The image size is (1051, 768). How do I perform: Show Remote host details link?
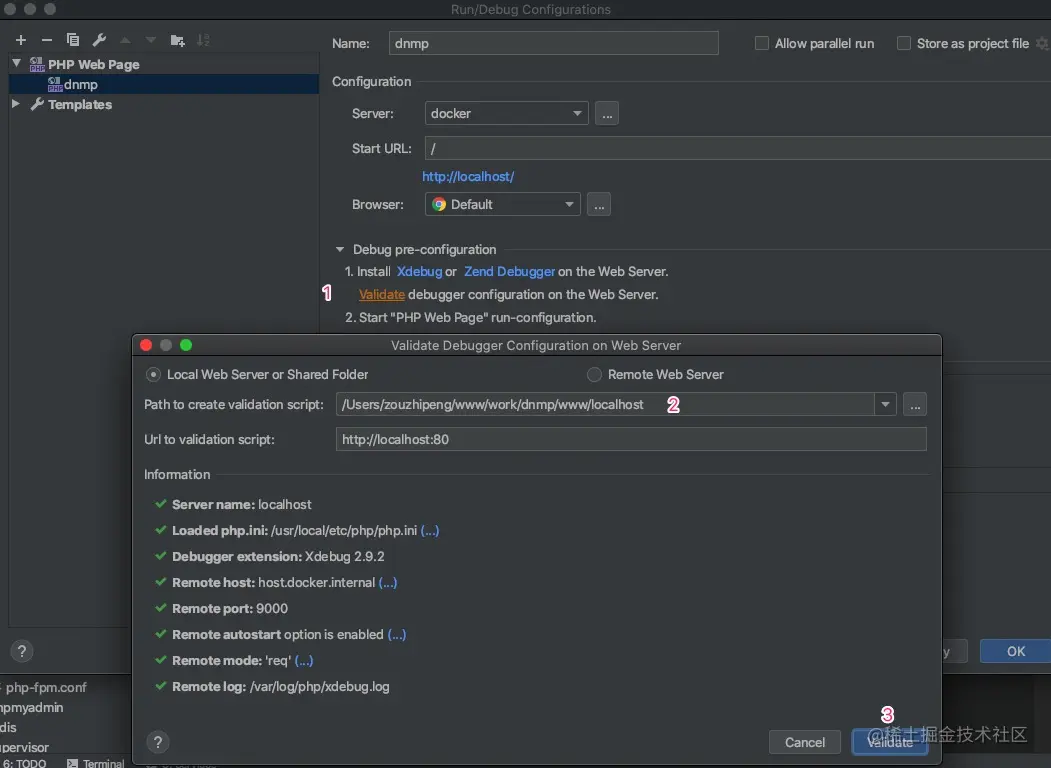[x=387, y=582]
